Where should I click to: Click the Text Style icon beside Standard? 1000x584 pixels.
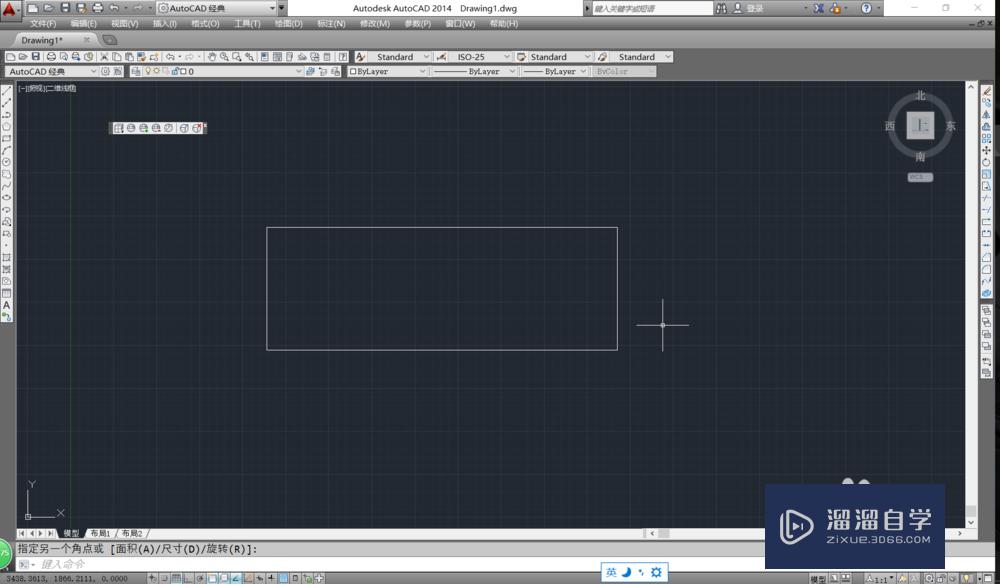tap(360, 57)
